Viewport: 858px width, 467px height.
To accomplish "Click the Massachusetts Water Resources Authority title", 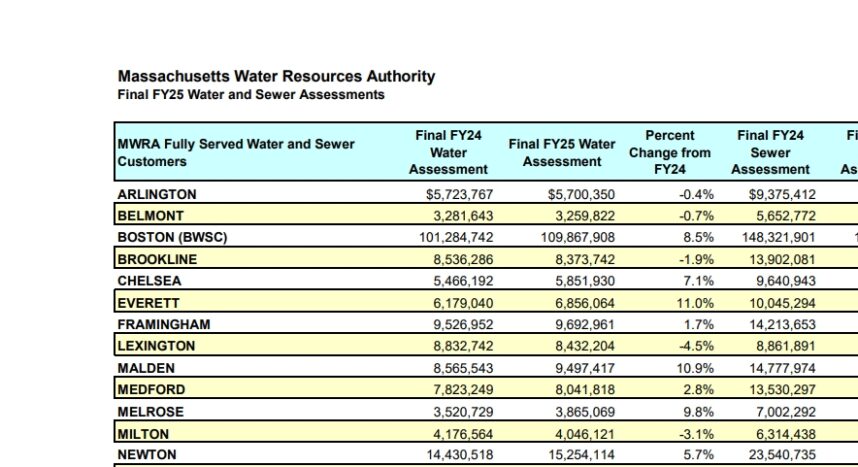I will click(276, 76).
